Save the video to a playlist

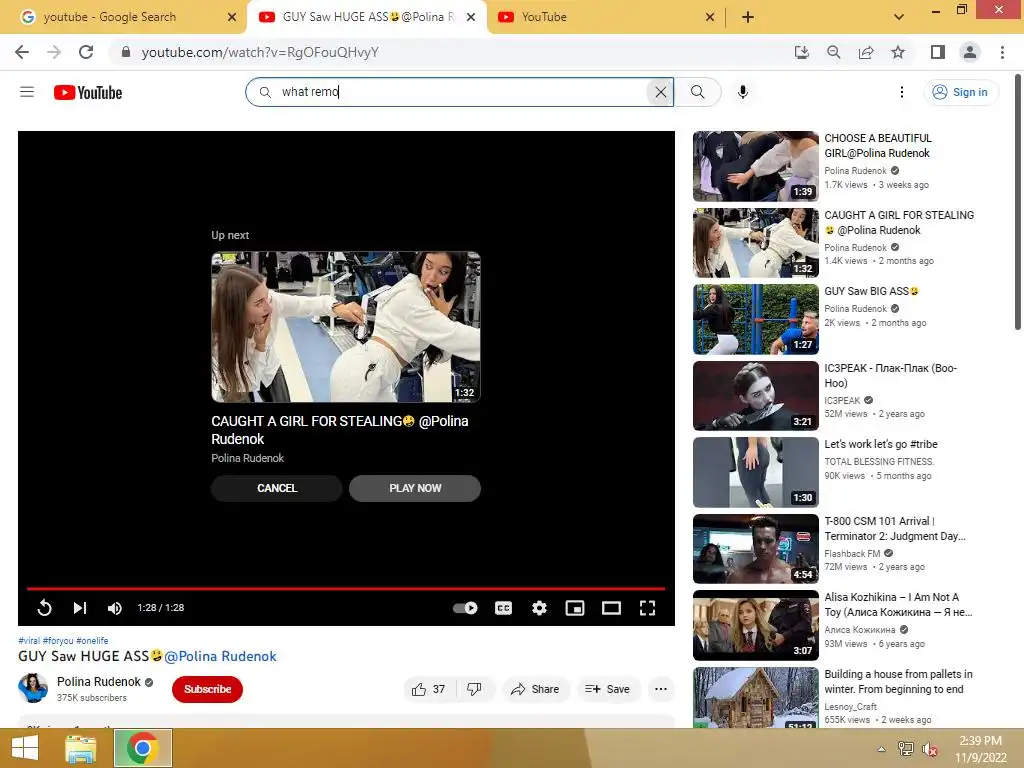(607, 689)
